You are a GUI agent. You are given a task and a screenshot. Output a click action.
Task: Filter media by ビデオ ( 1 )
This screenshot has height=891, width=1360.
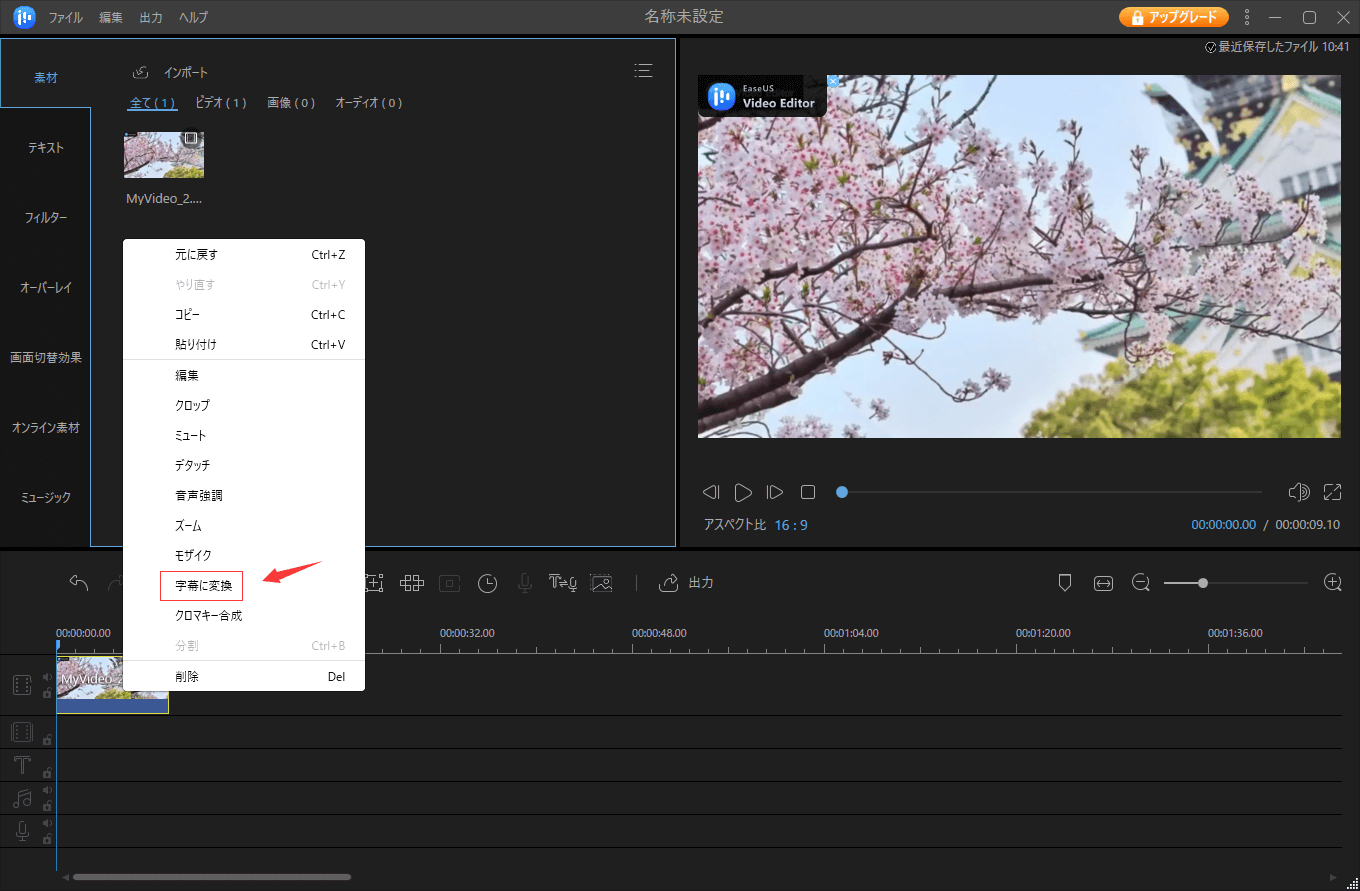tap(221, 103)
